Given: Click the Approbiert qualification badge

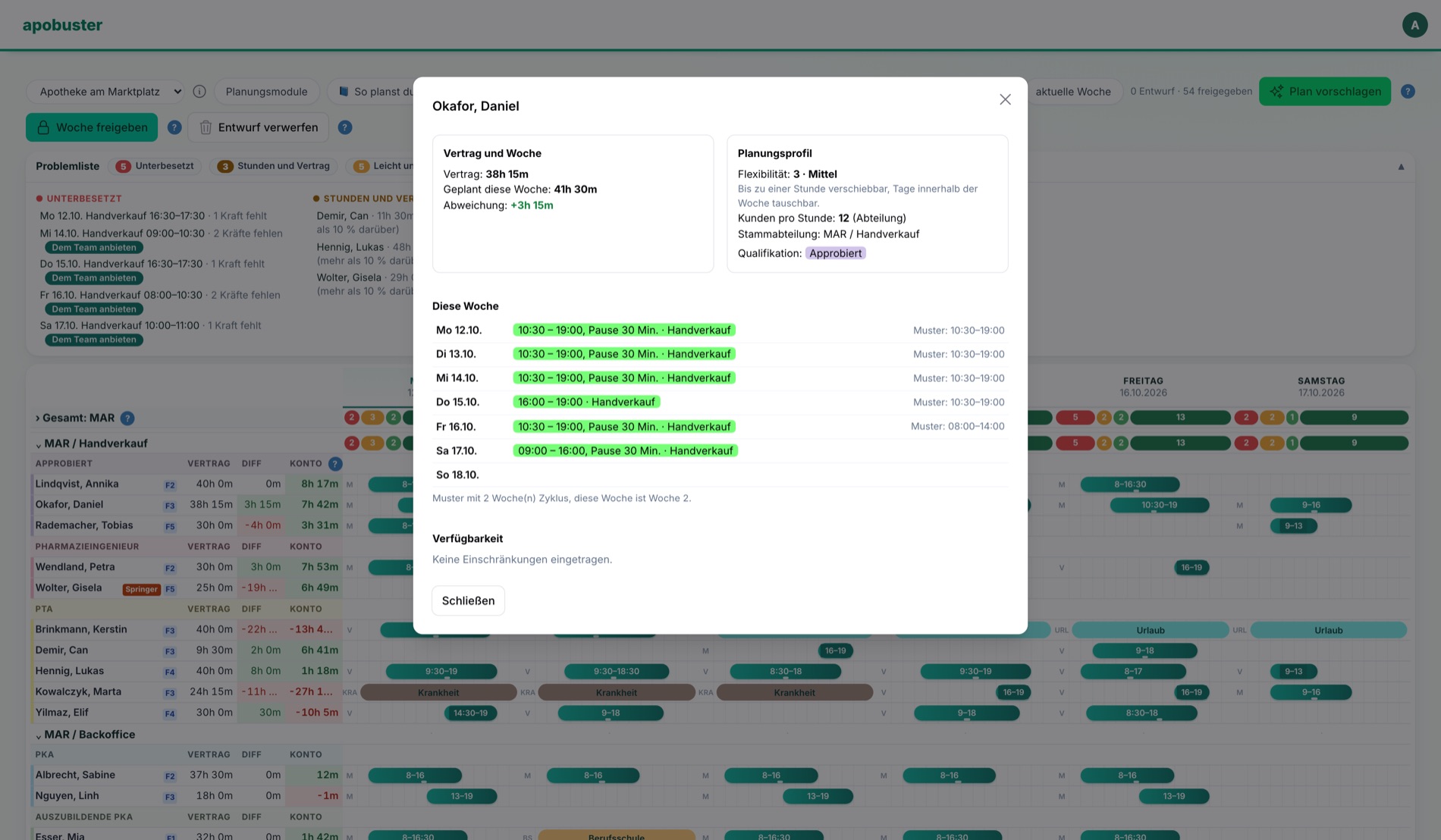Looking at the screenshot, I should point(835,253).
